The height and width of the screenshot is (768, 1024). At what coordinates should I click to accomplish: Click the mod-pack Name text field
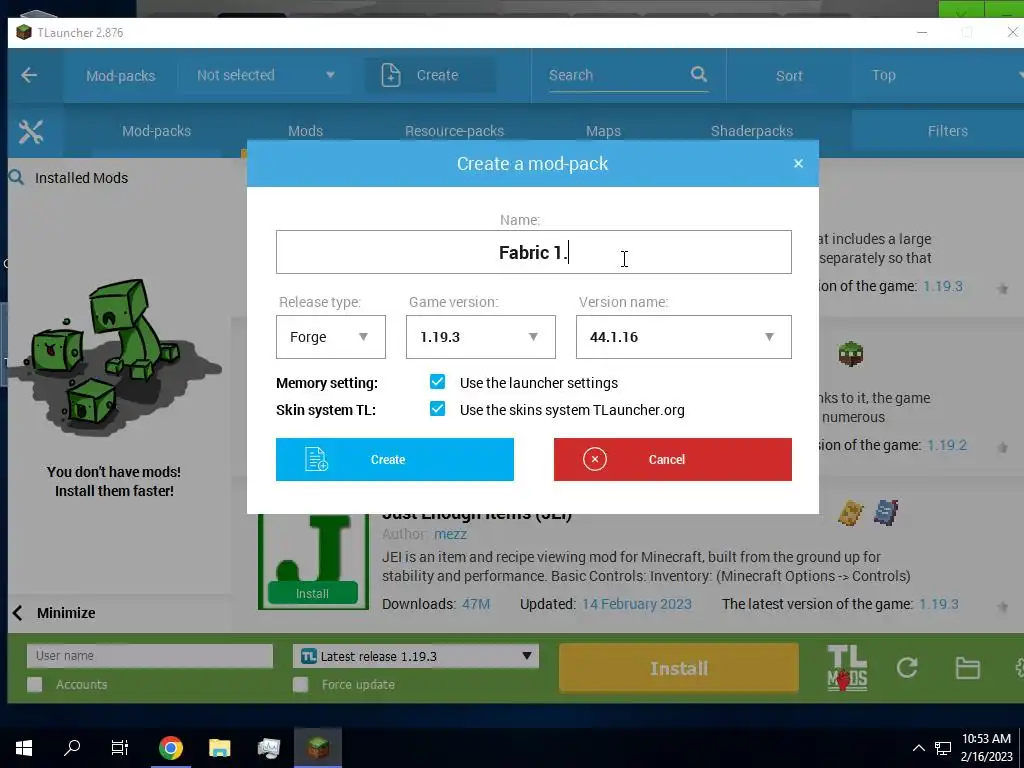pos(534,252)
